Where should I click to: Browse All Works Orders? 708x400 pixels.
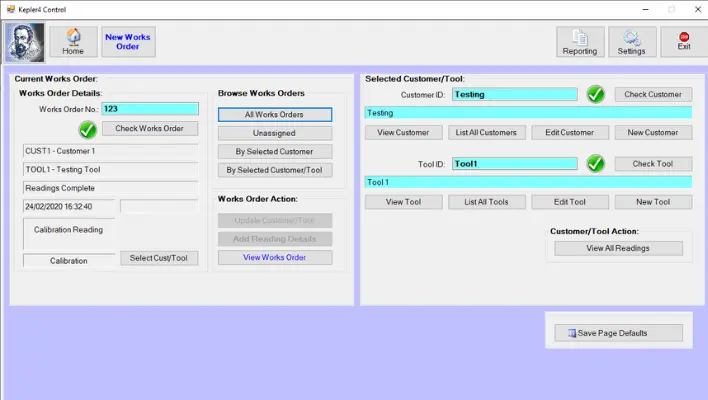275,114
